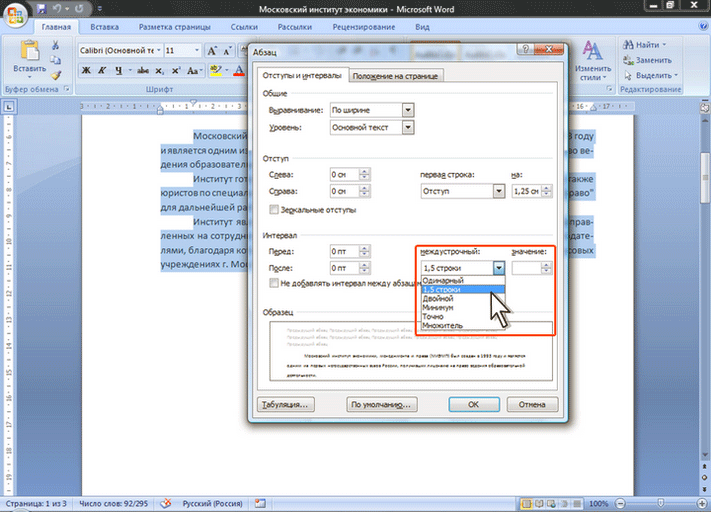Cut selection with scissors icon
The width and height of the screenshot is (711, 512).
click(x=55, y=45)
